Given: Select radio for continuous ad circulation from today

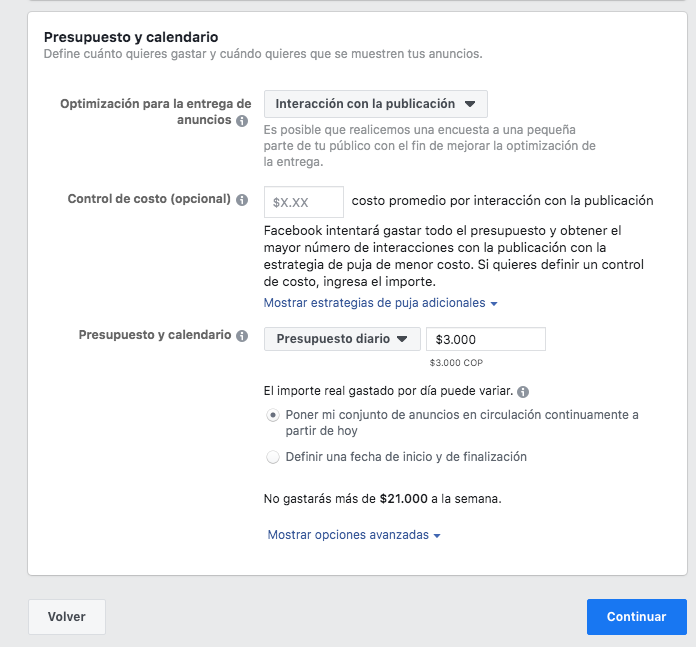Looking at the screenshot, I should coord(273,415).
